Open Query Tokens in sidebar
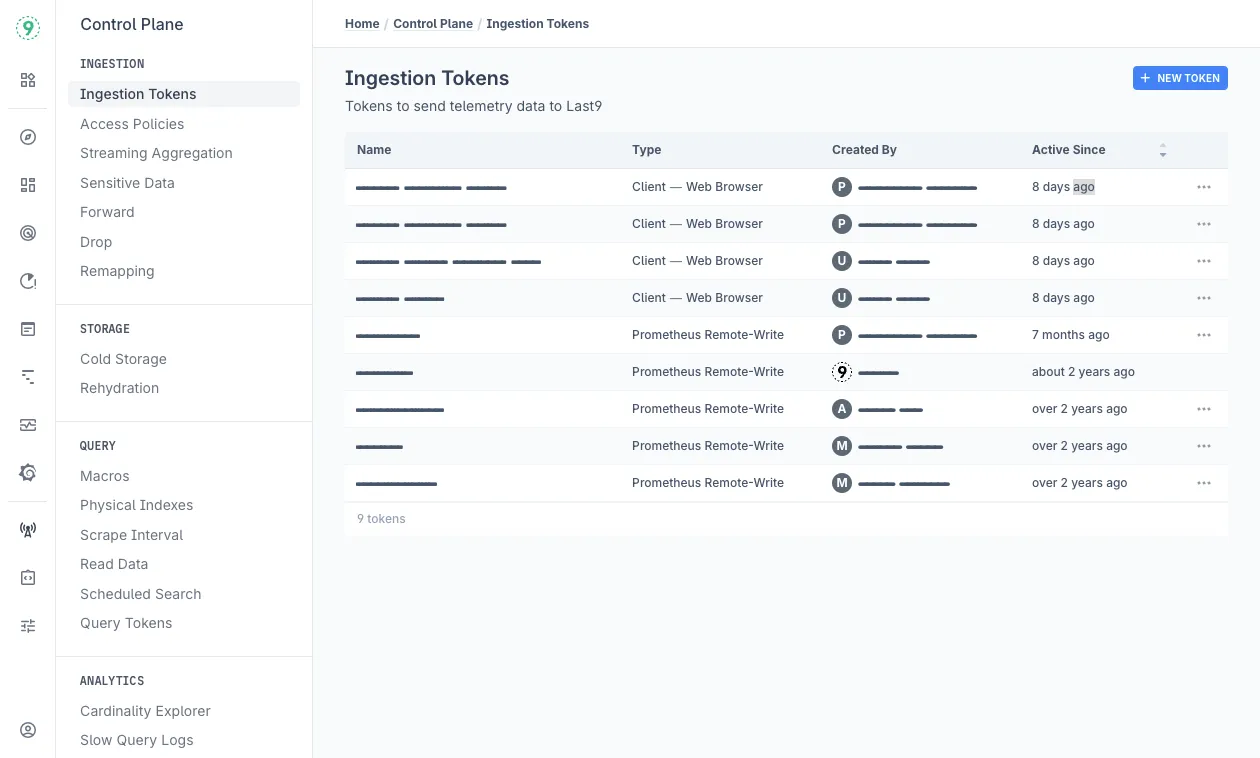This screenshot has width=1260, height=758. (126, 623)
